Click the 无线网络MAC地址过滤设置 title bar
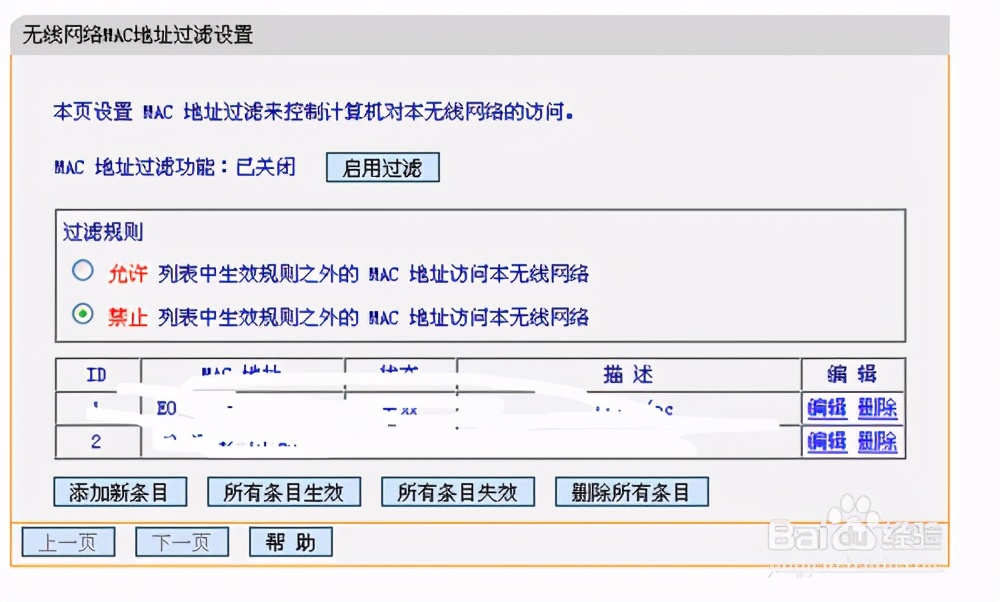The height and width of the screenshot is (602, 1000). tap(135, 34)
